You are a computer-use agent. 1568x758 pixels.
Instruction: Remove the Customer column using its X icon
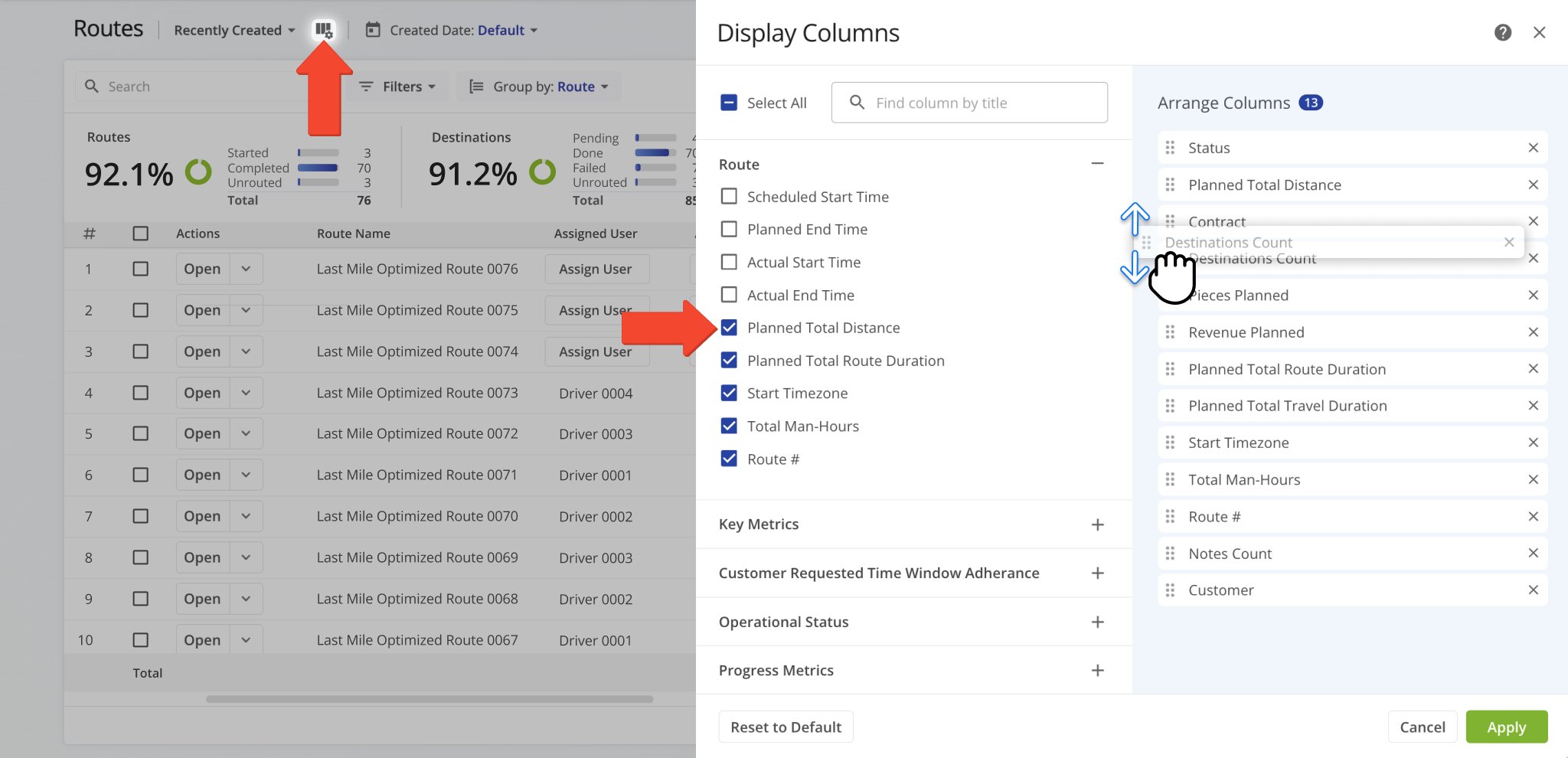[x=1534, y=590]
